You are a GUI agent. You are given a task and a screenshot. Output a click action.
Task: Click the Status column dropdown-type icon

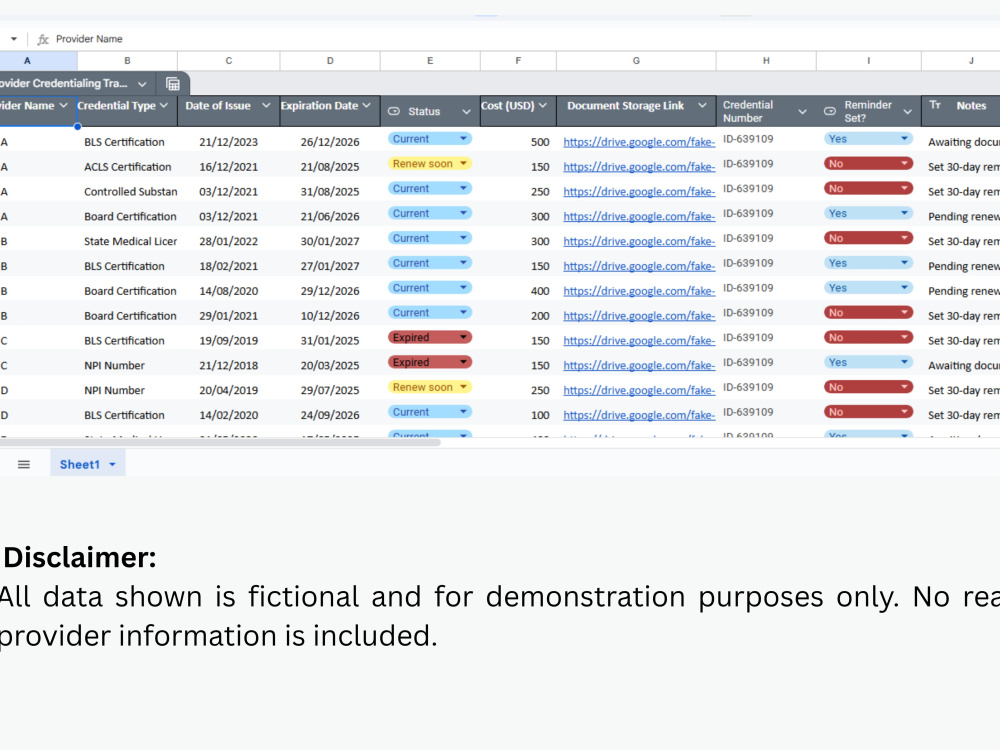394,111
